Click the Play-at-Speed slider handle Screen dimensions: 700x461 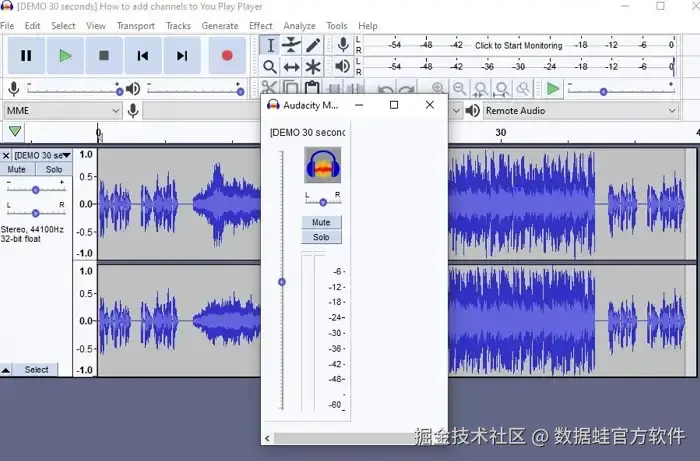[604, 92]
